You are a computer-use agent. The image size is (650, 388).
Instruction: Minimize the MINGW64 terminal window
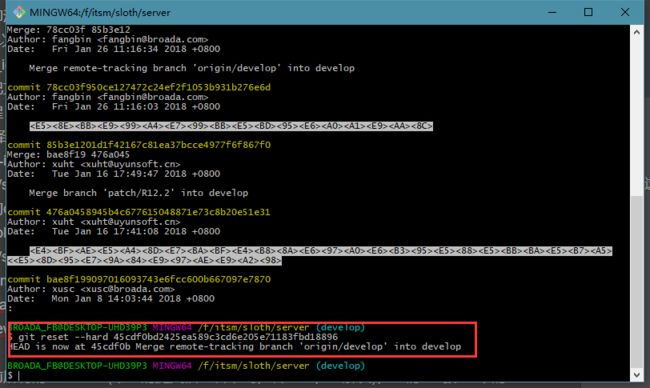tap(552, 12)
